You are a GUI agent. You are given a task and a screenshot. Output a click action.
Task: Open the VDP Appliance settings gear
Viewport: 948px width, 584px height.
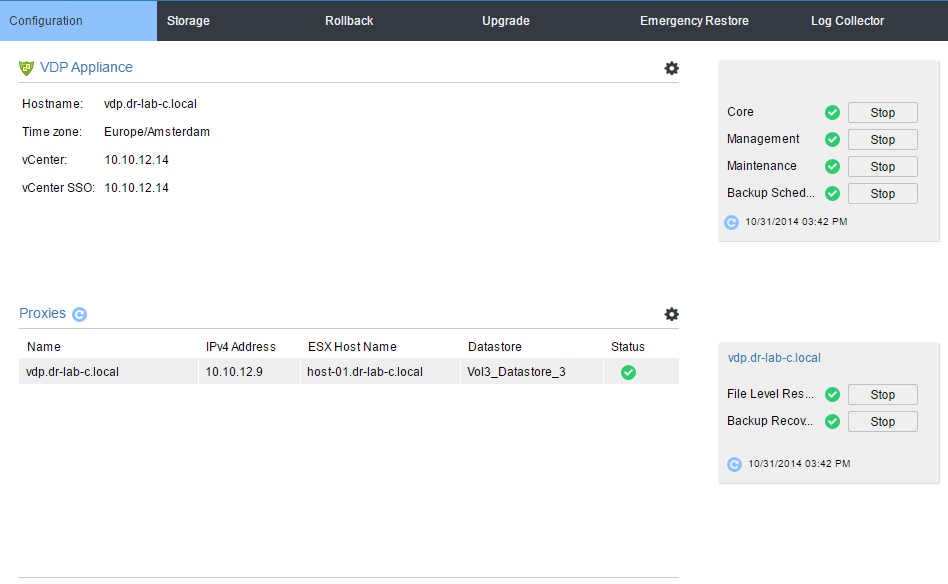tap(671, 68)
